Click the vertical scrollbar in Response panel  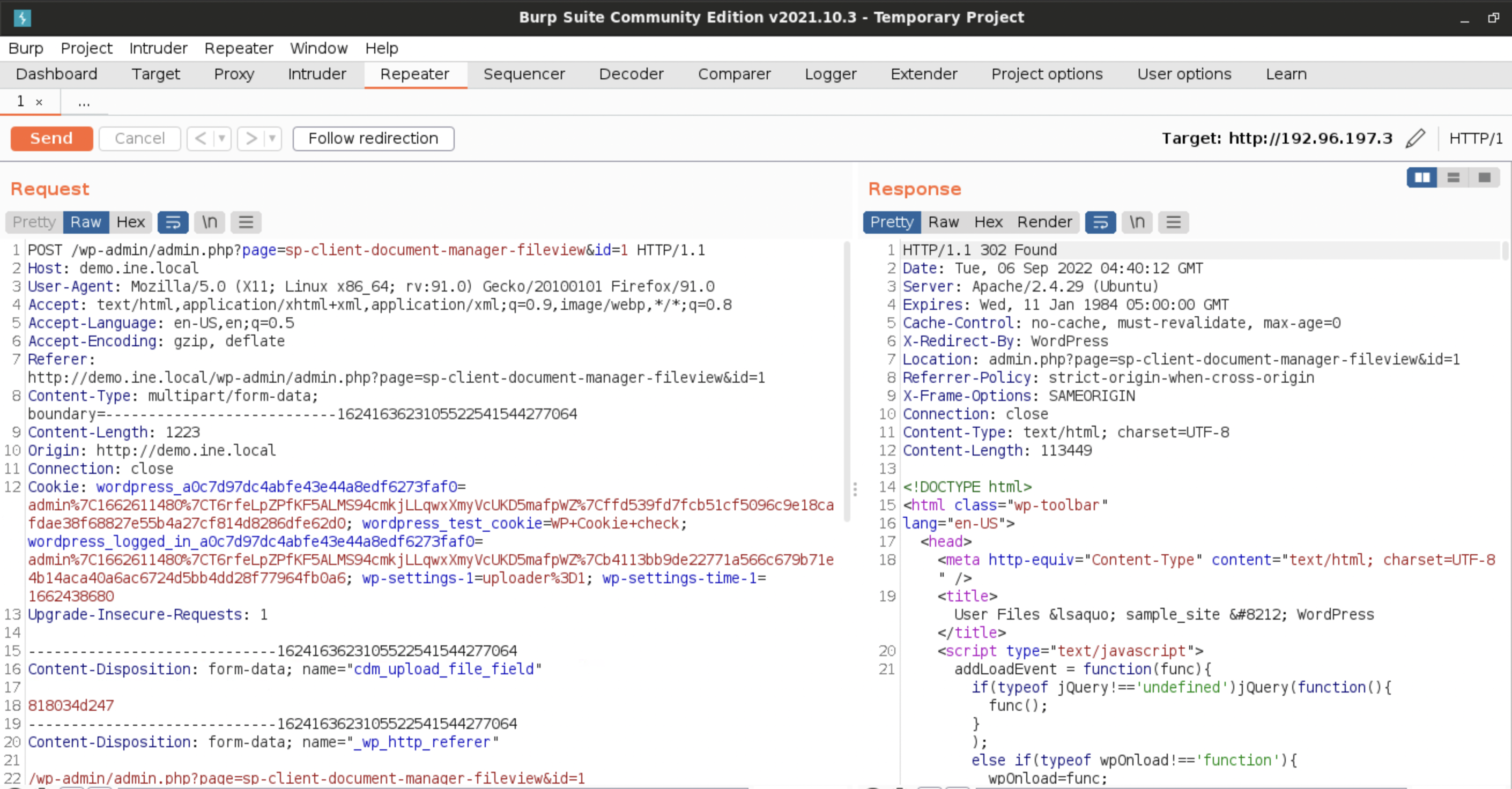point(1504,246)
